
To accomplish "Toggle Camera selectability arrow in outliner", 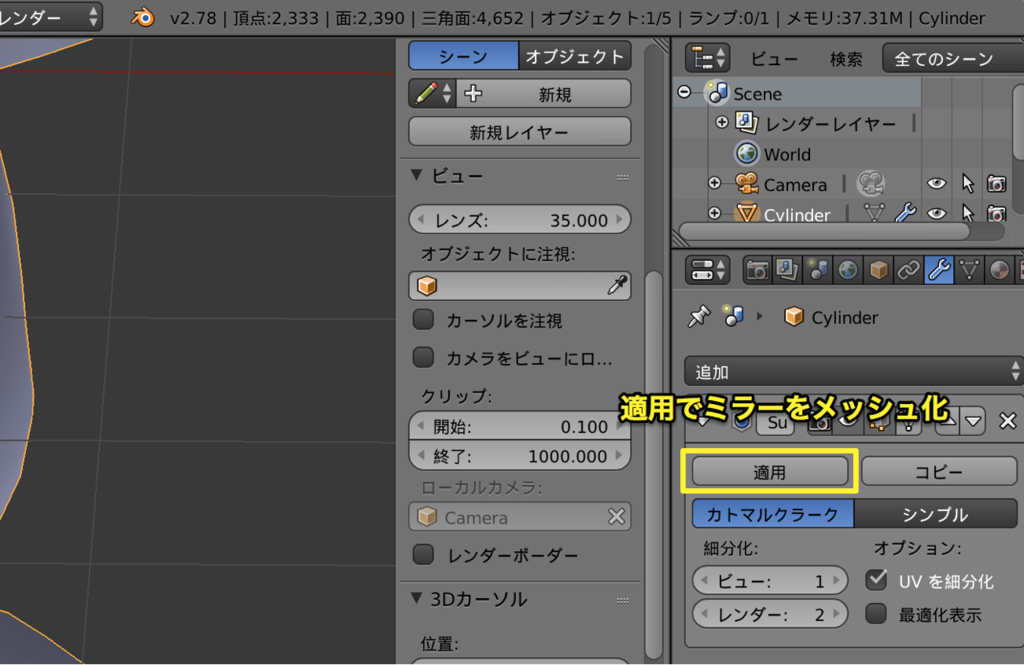I will click(x=967, y=184).
